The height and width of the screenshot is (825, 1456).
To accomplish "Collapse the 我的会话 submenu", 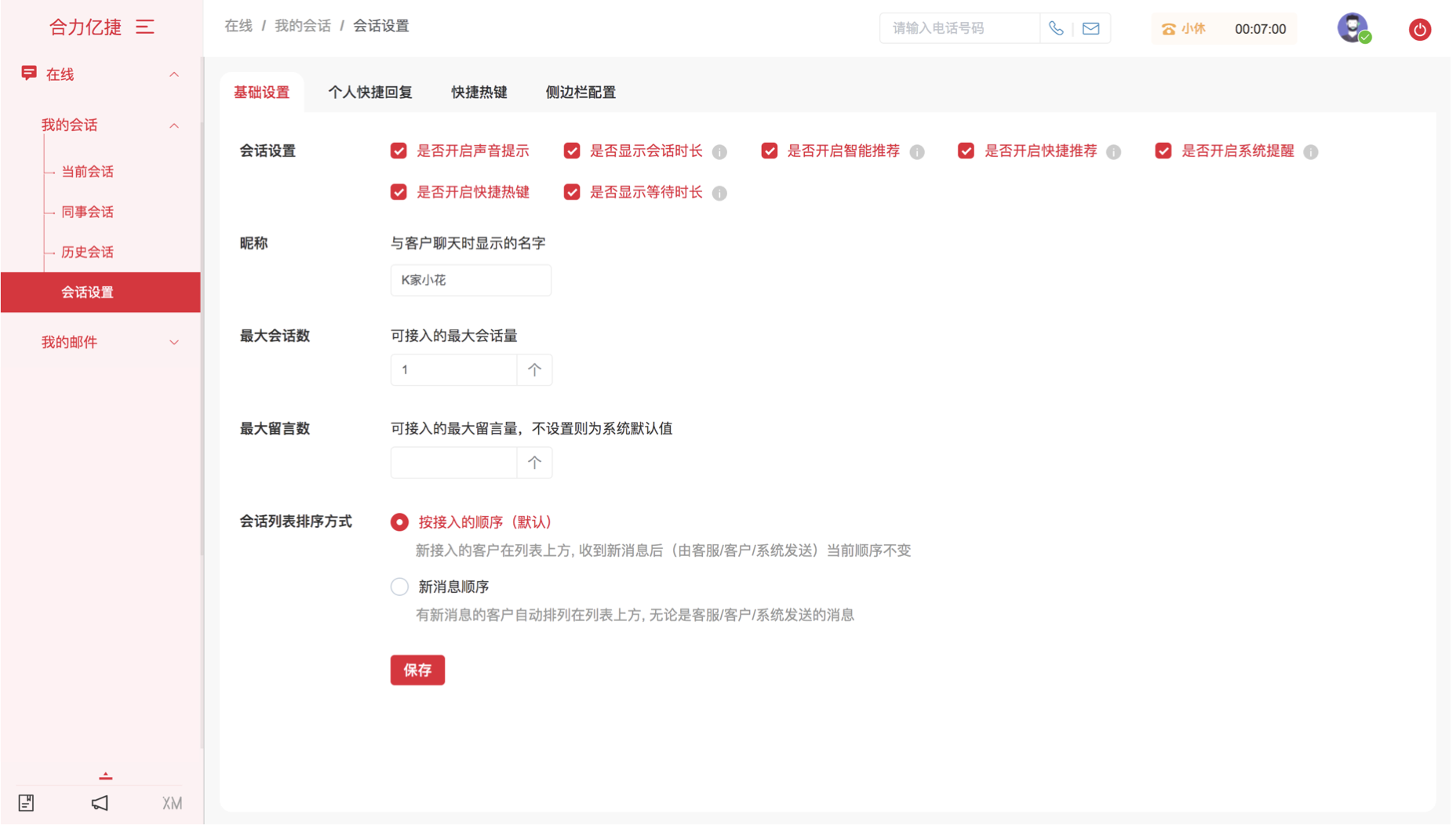I will tap(174, 125).
